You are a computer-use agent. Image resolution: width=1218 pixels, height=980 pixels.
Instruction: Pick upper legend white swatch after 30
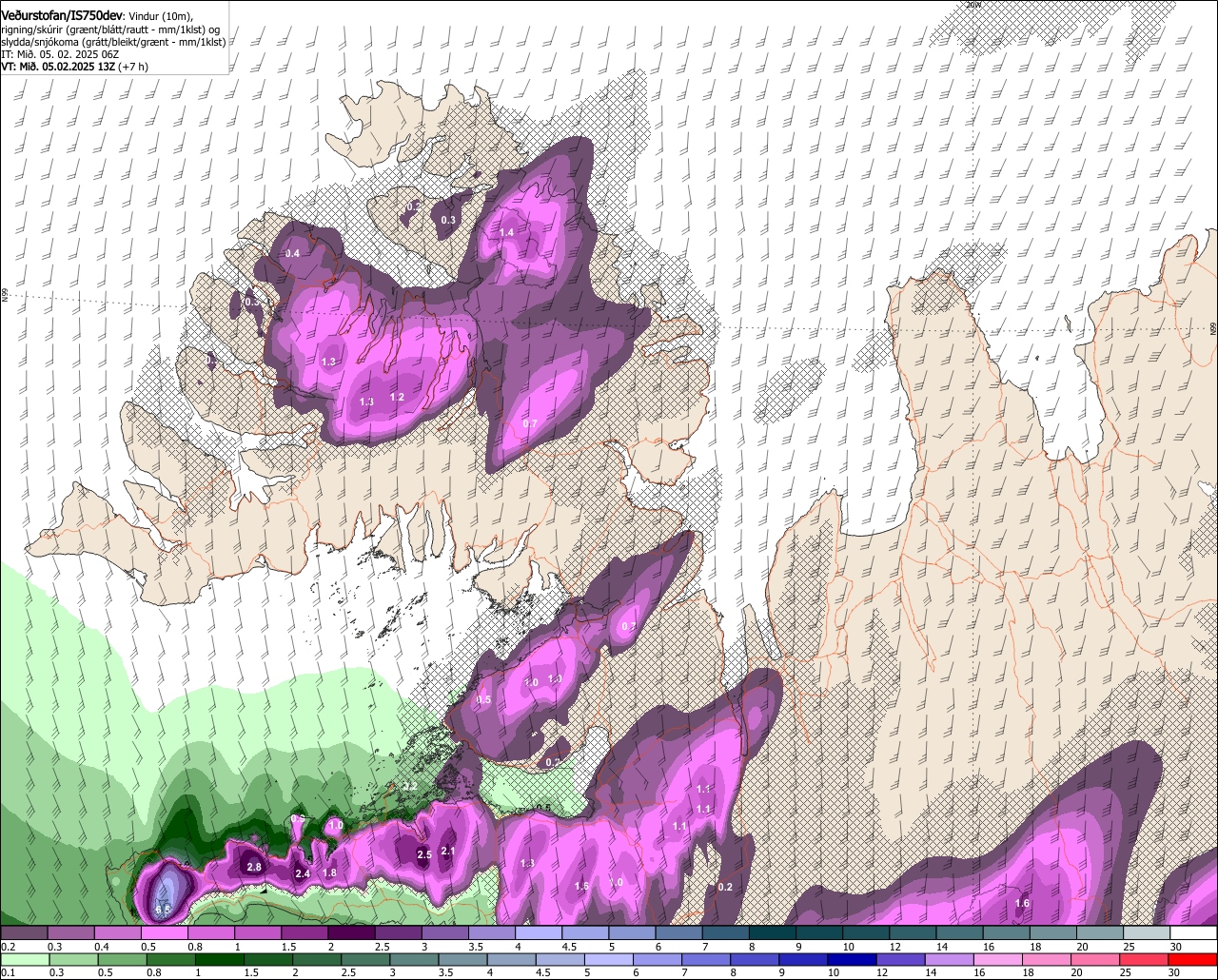click(x=1194, y=933)
